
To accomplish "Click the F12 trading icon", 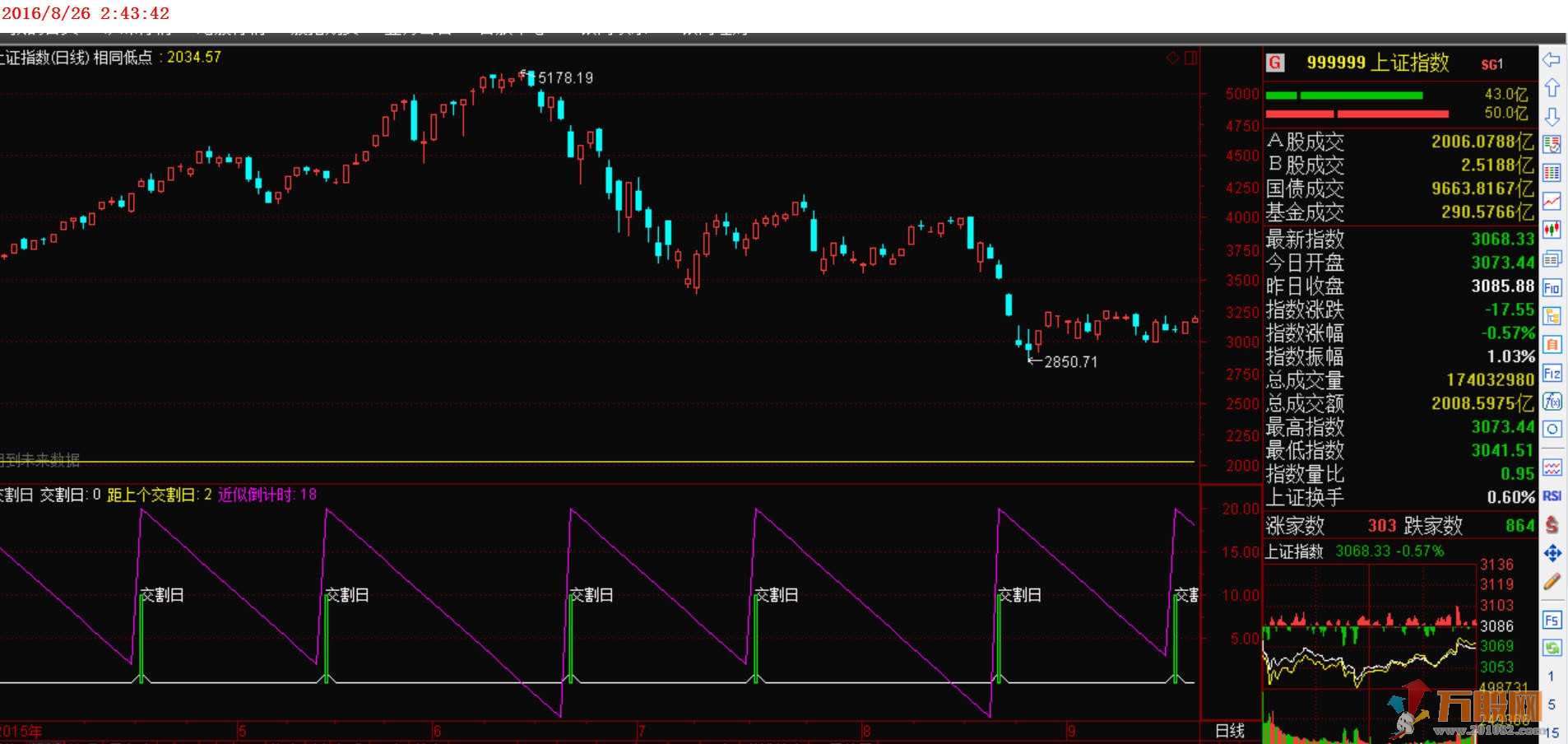I will [x=1552, y=374].
